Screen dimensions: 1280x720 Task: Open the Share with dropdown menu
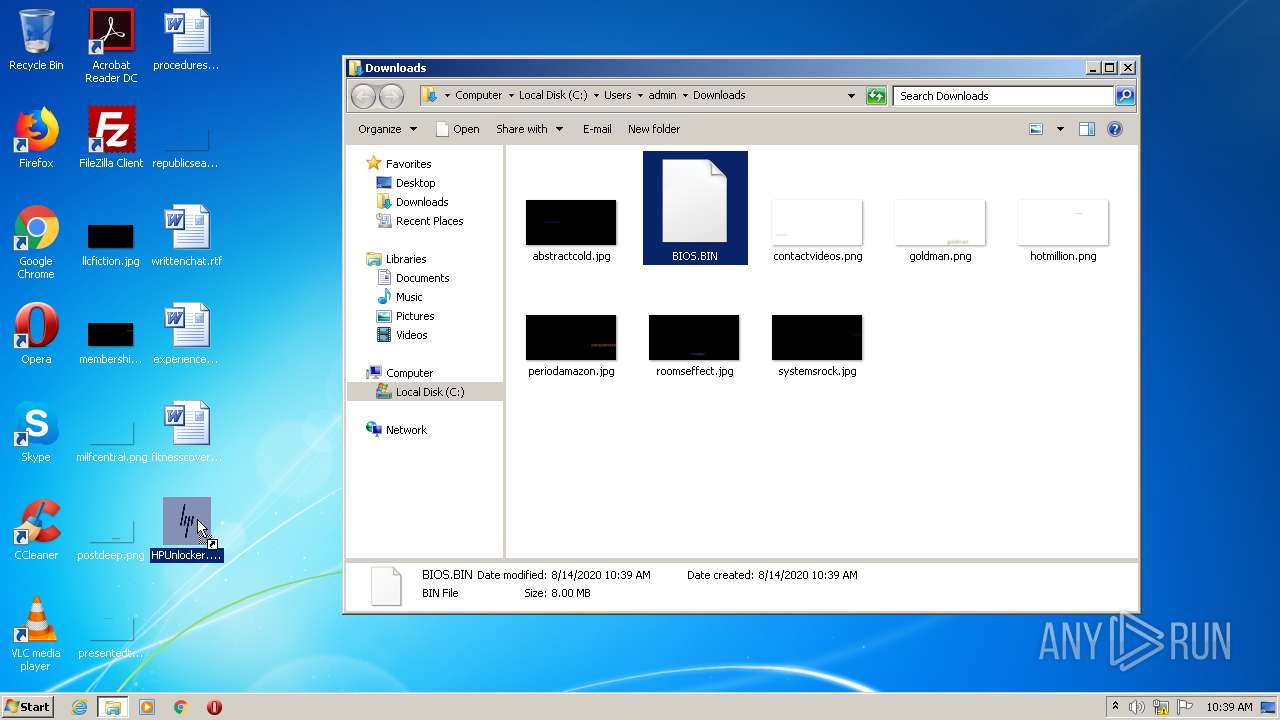pos(530,129)
